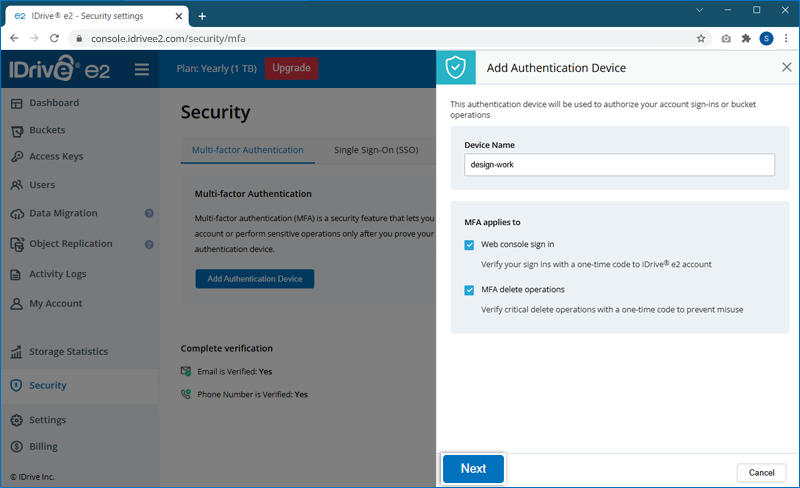Open the Chrome three-dot menu
The height and width of the screenshot is (488, 800).
click(x=787, y=38)
